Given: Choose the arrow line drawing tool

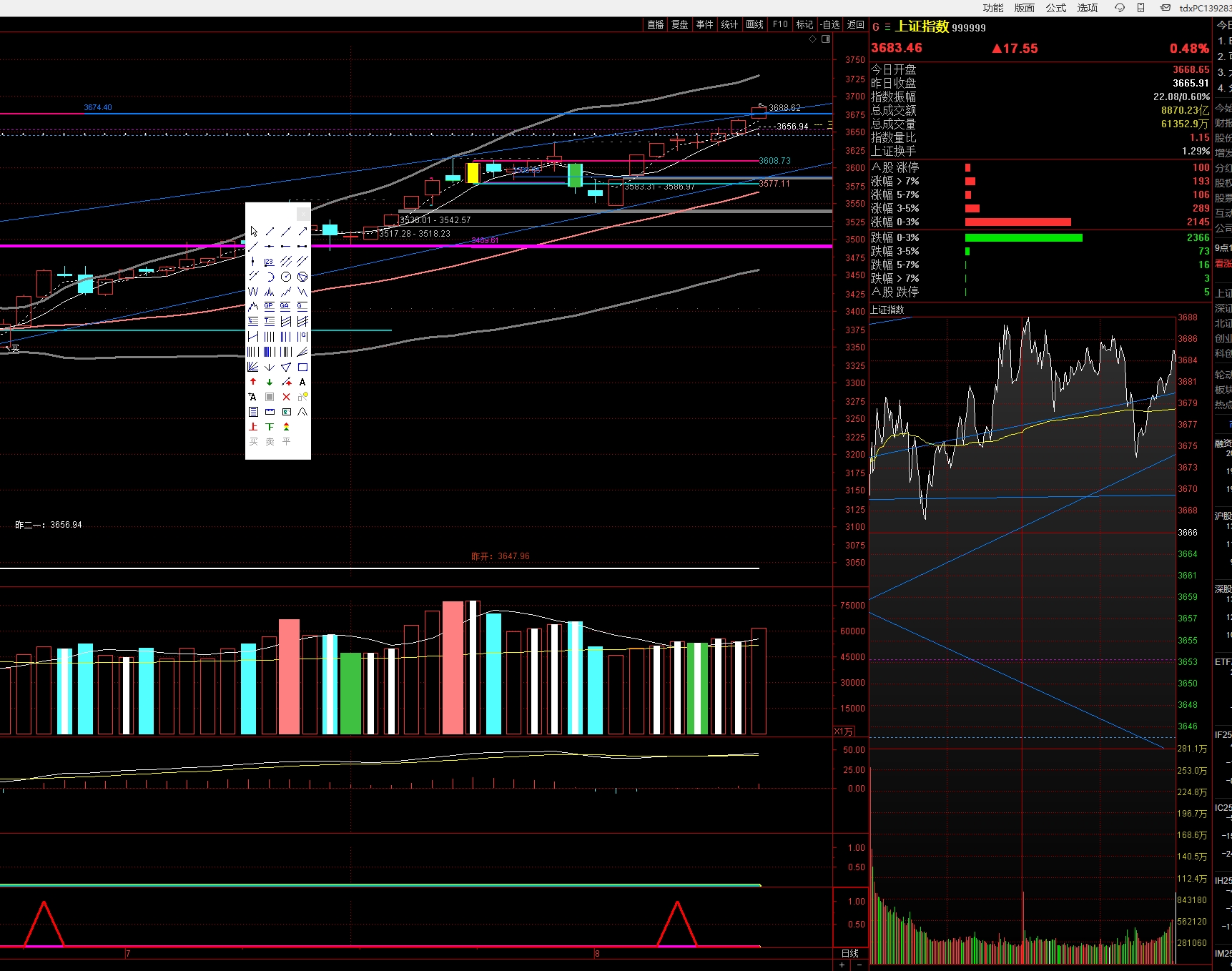Looking at the screenshot, I should pyautogui.click(x=302, y=231).
